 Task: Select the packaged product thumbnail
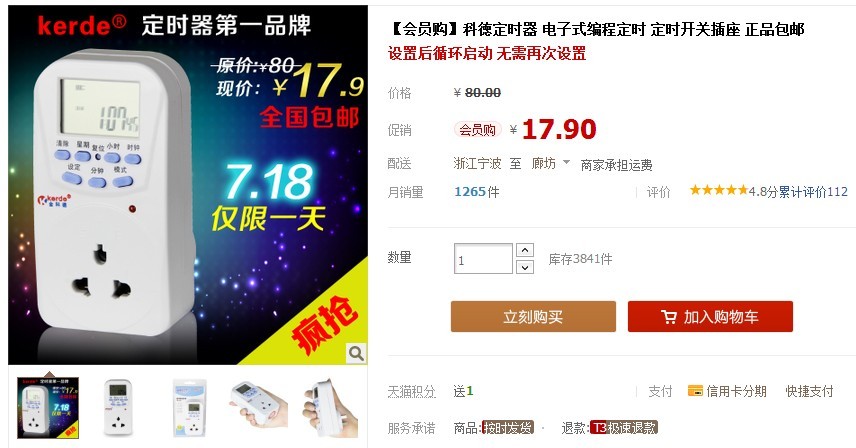190,408
